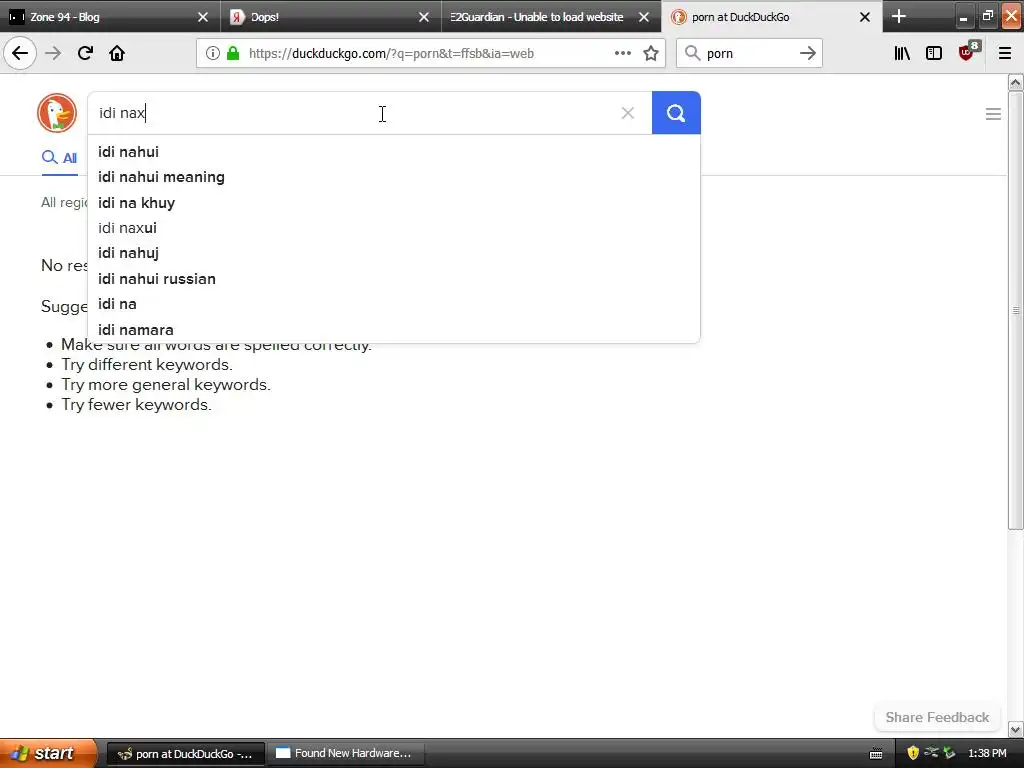The width and height of the screenshot is (1024, 768).
Task: Click the forward navigation arrow
Action: (x=53, y=53)
